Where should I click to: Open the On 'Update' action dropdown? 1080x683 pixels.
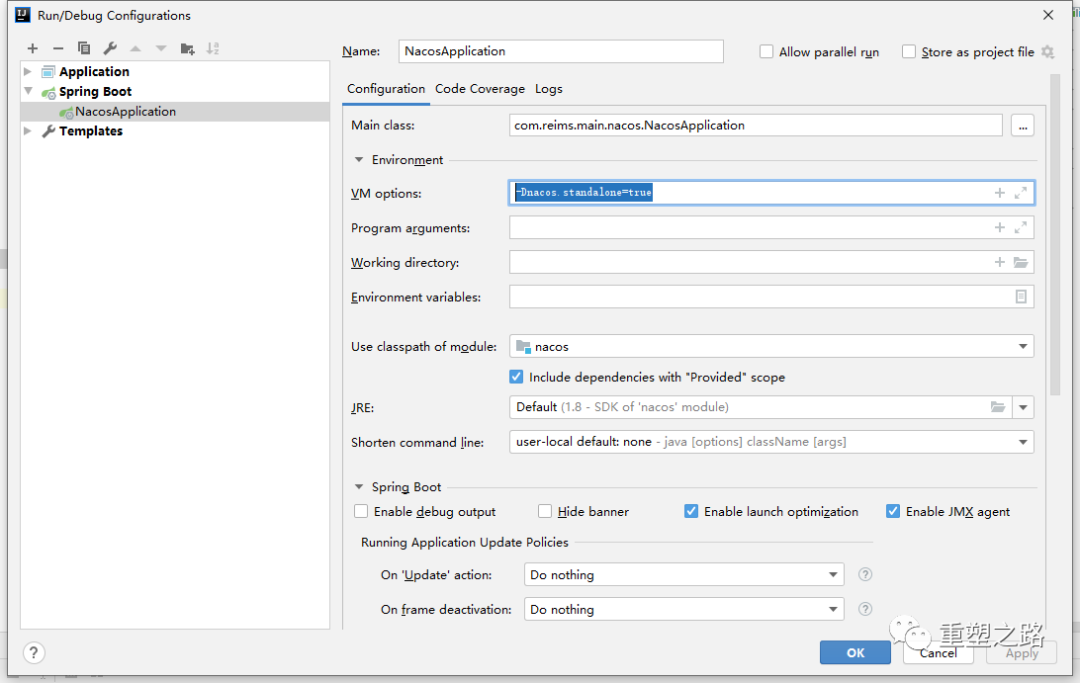pos(833,575)
